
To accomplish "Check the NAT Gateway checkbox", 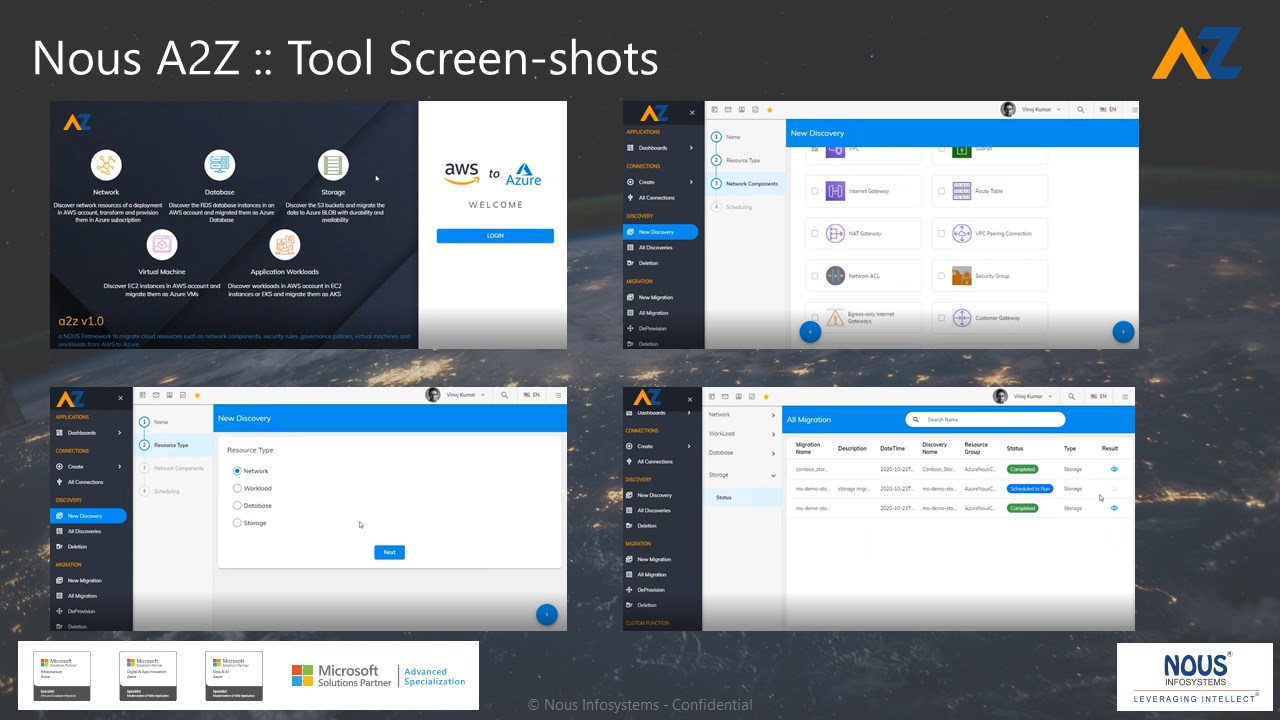I will point(815,234).
